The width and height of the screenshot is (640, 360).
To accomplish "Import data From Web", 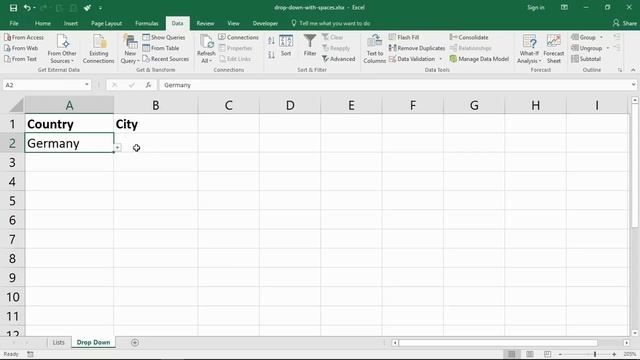I will click(x=21, y=48).
